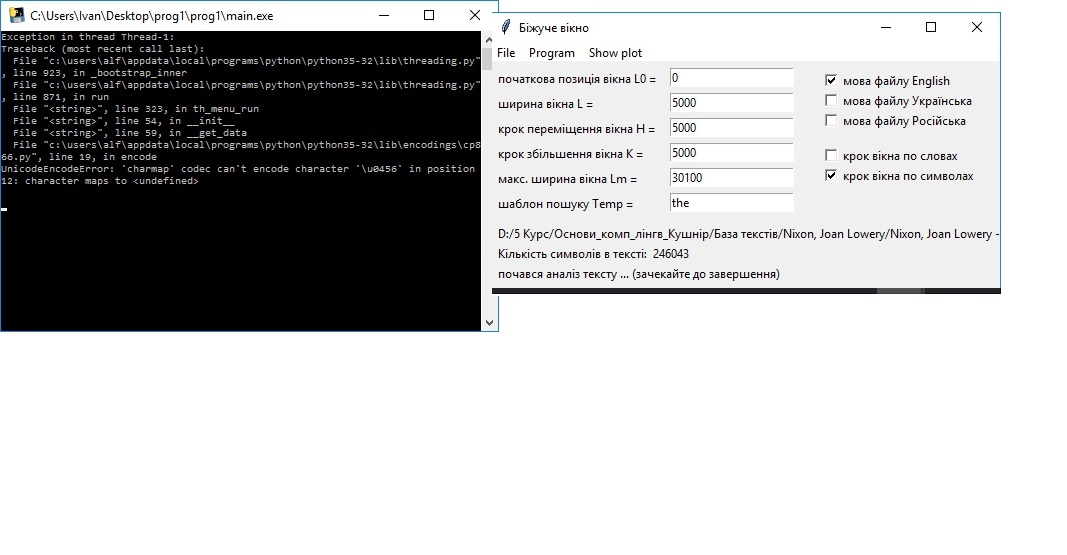The height and width of the screenshot is (555, 1067).
Task: Click the progress bar at the bottom of Біжуче вікно
Action: click(746, 290)
